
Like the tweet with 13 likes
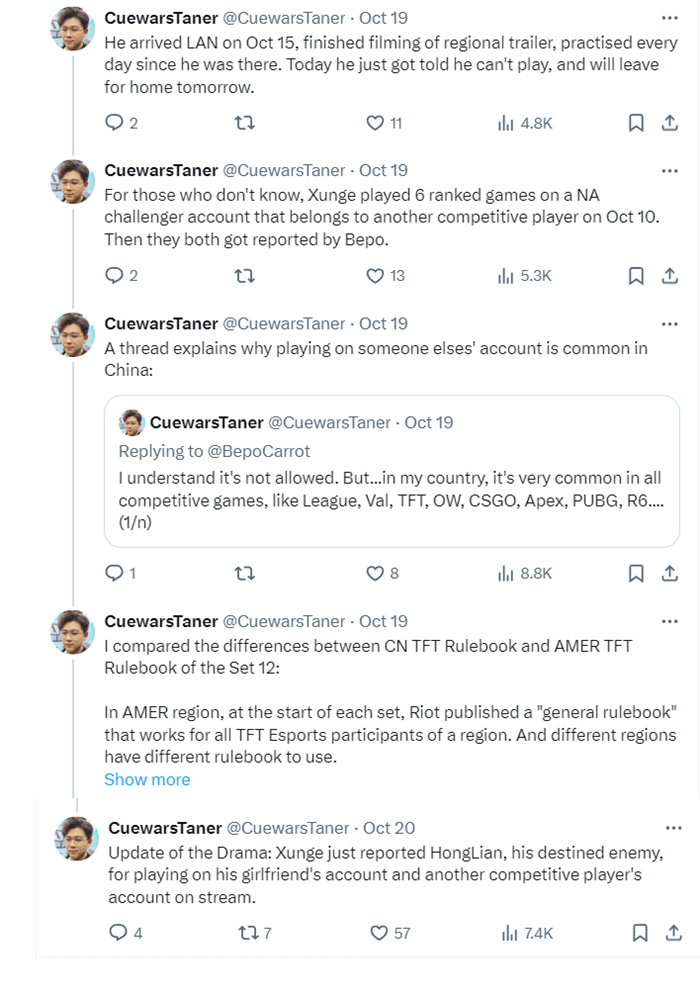375,275
